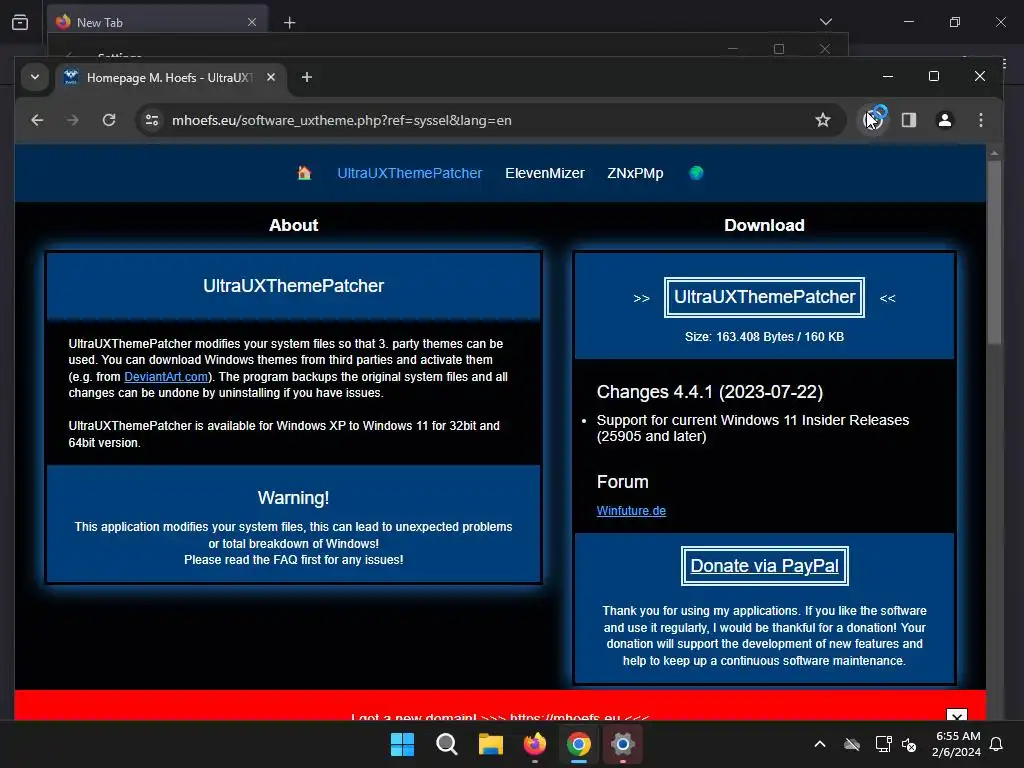The width and height of the screenshot is (1024, 768).
Task: Download UltraUXThemePatcher via the boxed button
Action: 764,297
